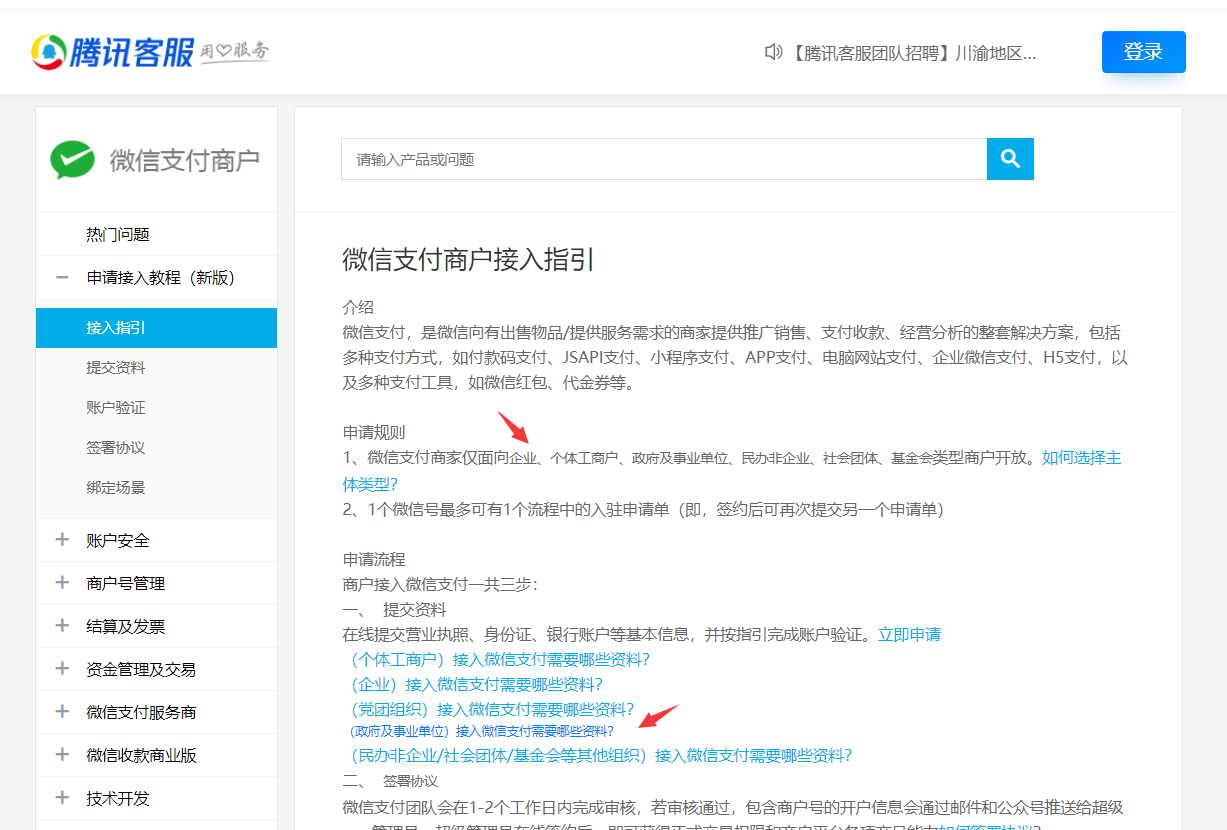Click the 登录 button
The width and height of the screenshot is (1227, 830).
click(1144, 52)
